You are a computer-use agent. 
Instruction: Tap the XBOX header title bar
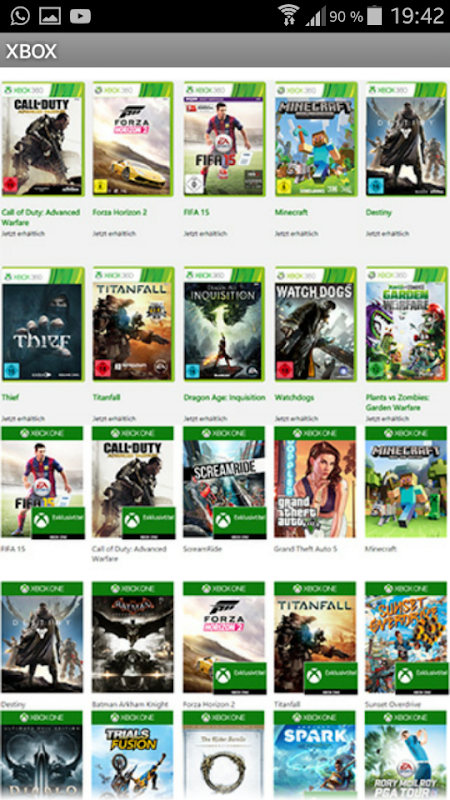[x=225, y=51]
